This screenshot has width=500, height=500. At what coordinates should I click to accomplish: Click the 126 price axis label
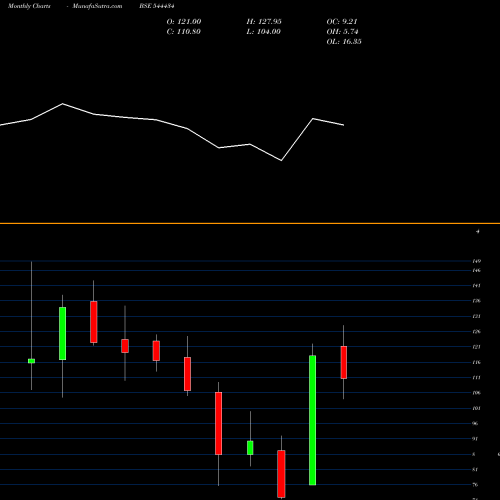pyautogui.click(x=476, y=332)
